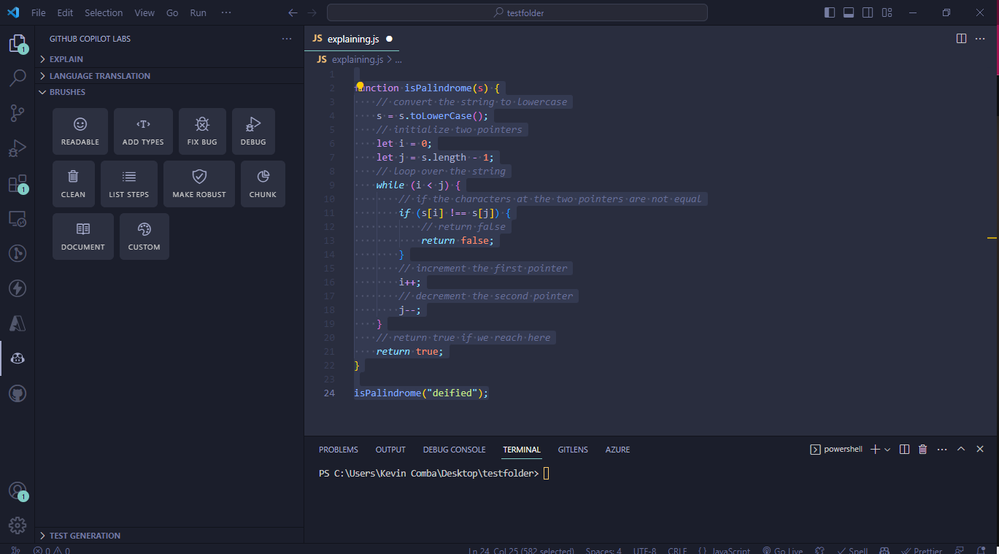Expand the Language Translation section
Viewport: 999px width, 554px height.
[x=99, y=76]
